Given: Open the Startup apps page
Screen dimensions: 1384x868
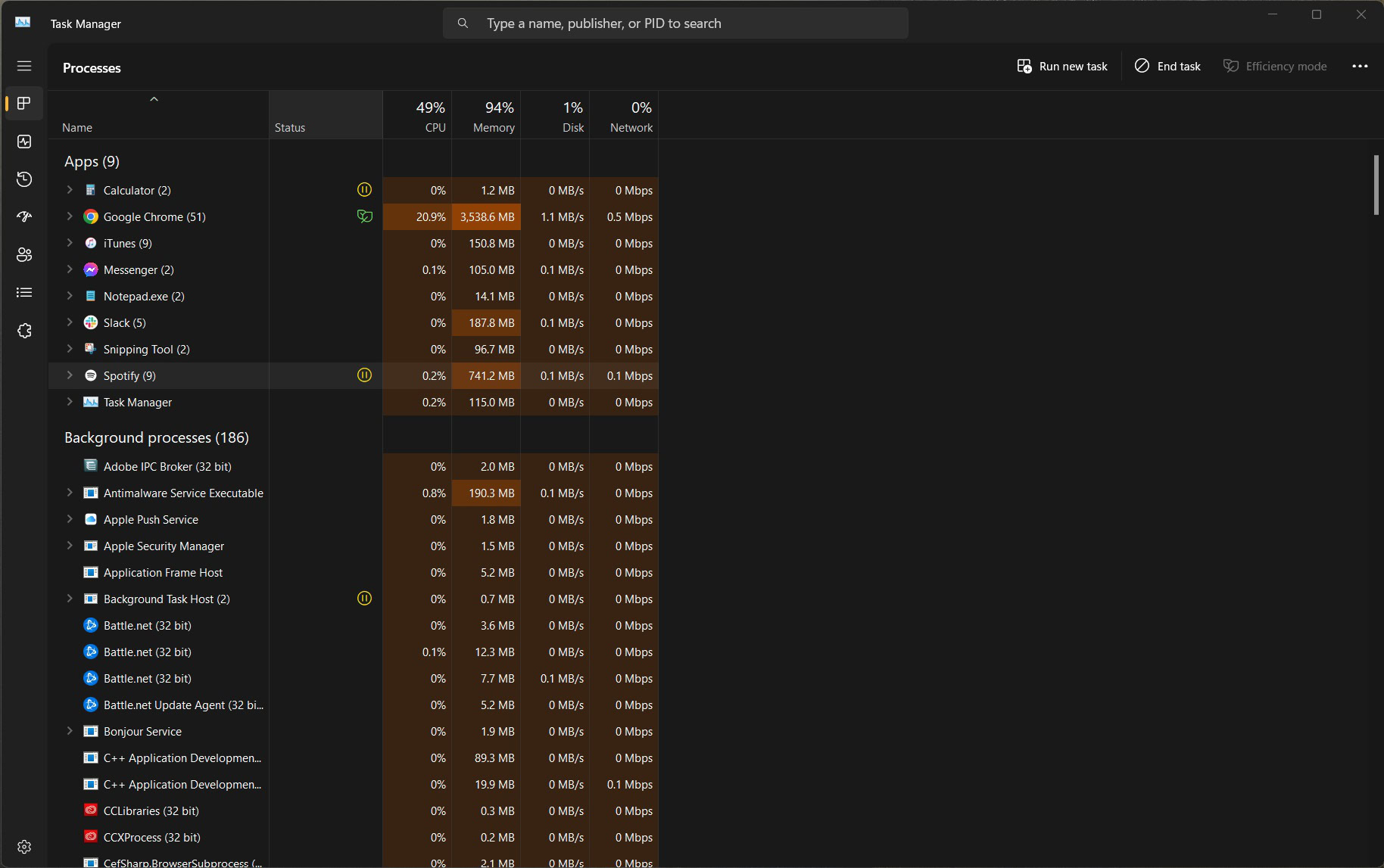Looking at the screenshot, I should [x=24, y=217].
